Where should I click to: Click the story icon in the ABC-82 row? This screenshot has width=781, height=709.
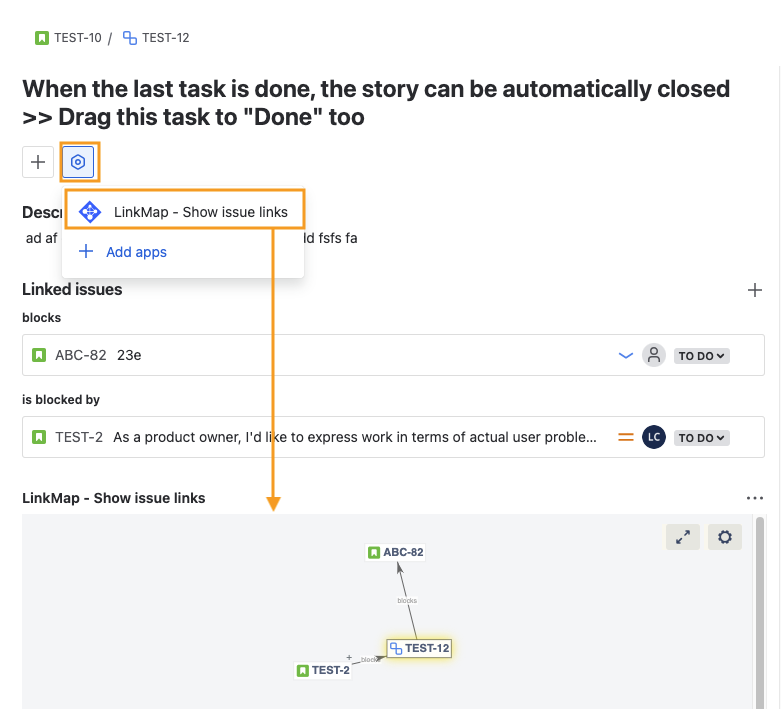(39, 355)
